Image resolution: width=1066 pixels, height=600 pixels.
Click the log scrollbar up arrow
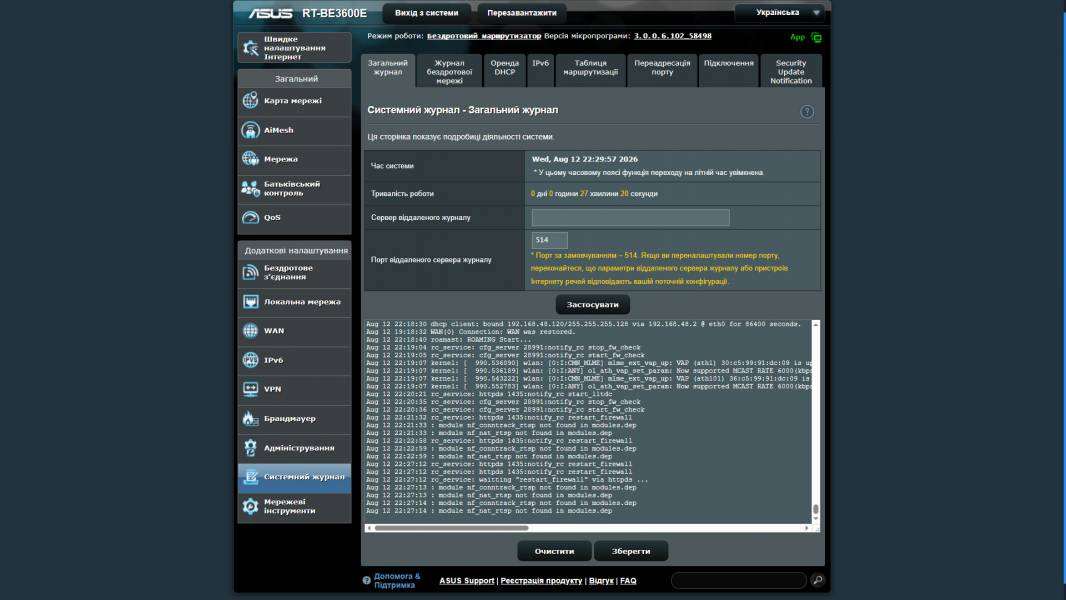[816, 325]
